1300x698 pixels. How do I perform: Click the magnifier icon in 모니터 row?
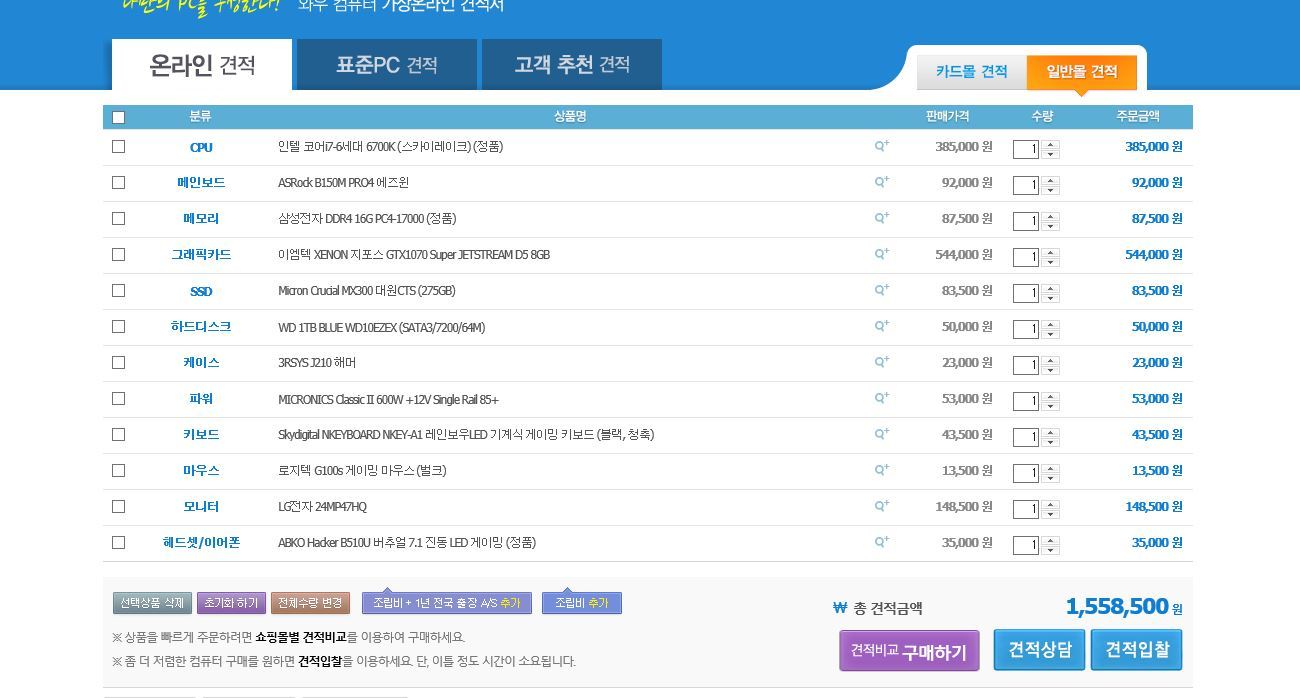(x=881, y=506)
